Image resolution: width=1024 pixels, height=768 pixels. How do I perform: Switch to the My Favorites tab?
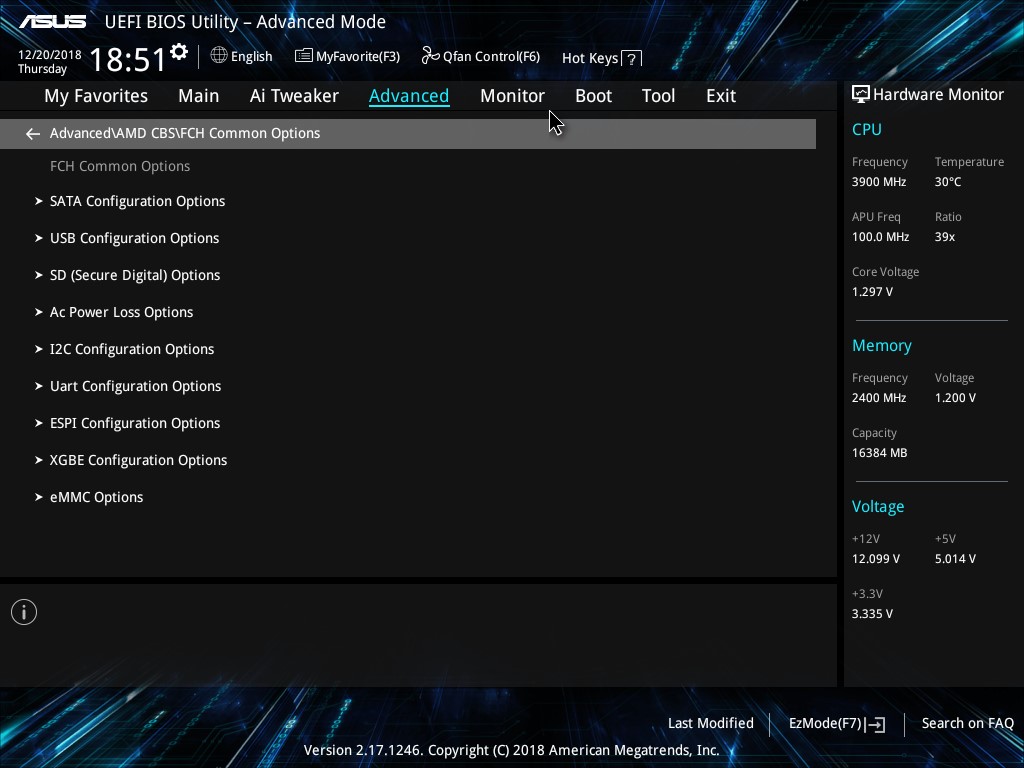(x=96, y=96)
